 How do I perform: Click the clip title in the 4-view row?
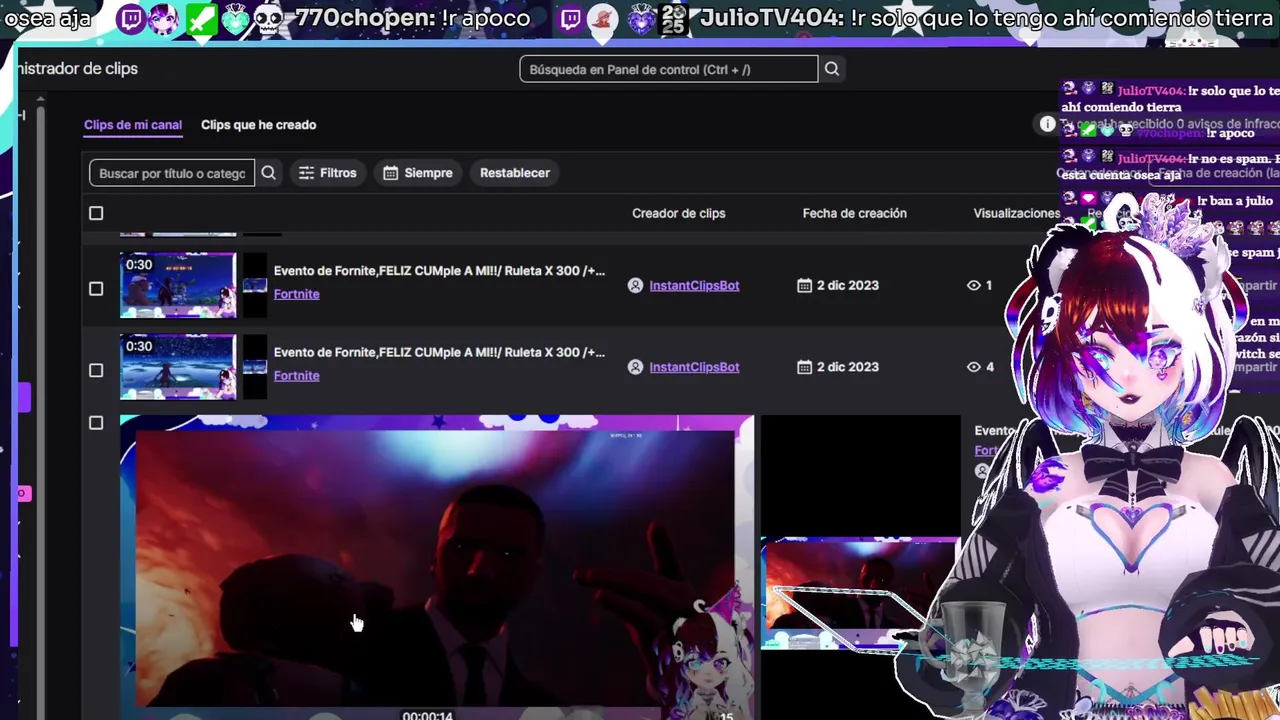(439, 353)
